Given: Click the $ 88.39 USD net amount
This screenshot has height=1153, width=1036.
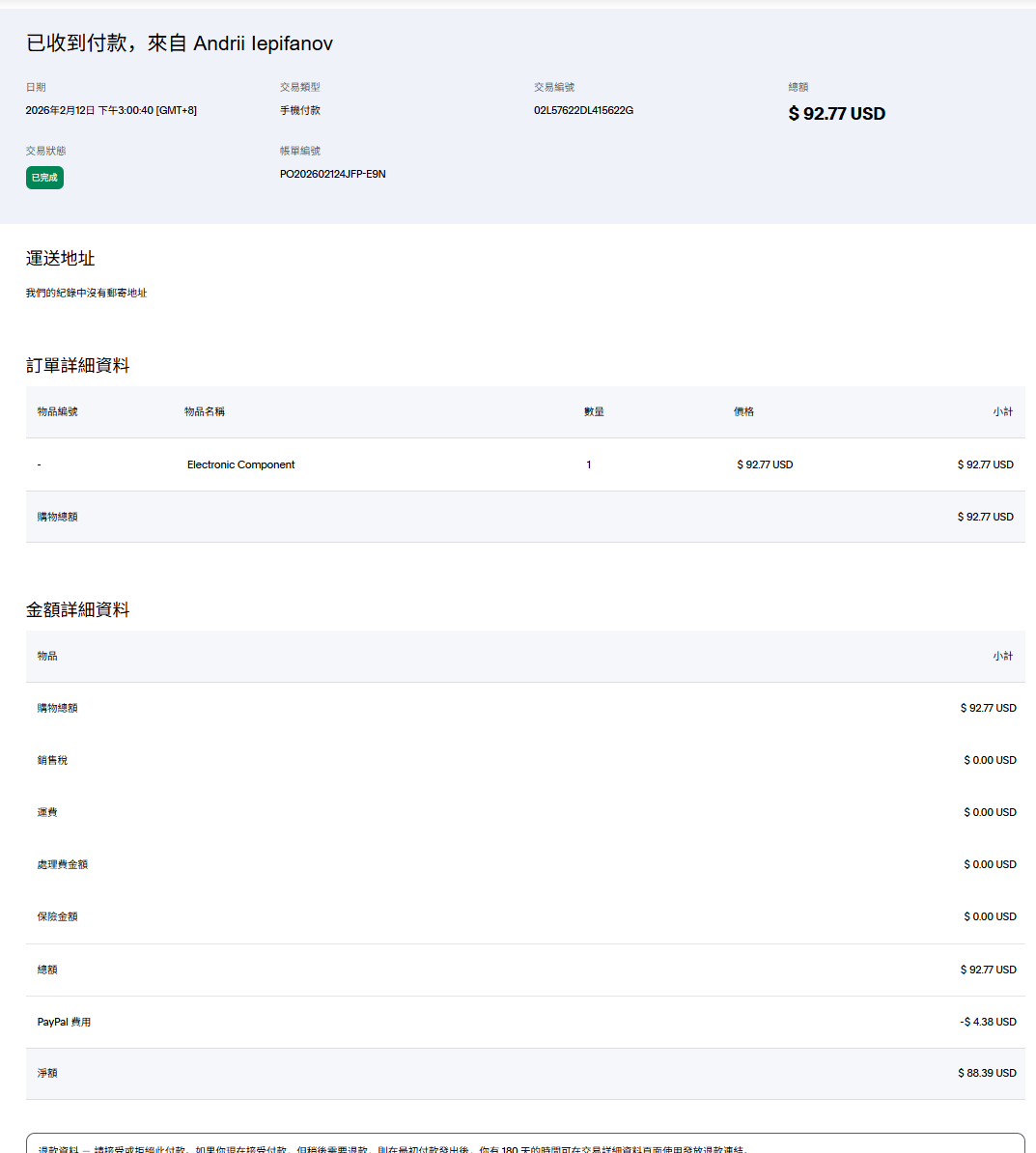Looking at the screenshot, I should (x=987, y=1073).
